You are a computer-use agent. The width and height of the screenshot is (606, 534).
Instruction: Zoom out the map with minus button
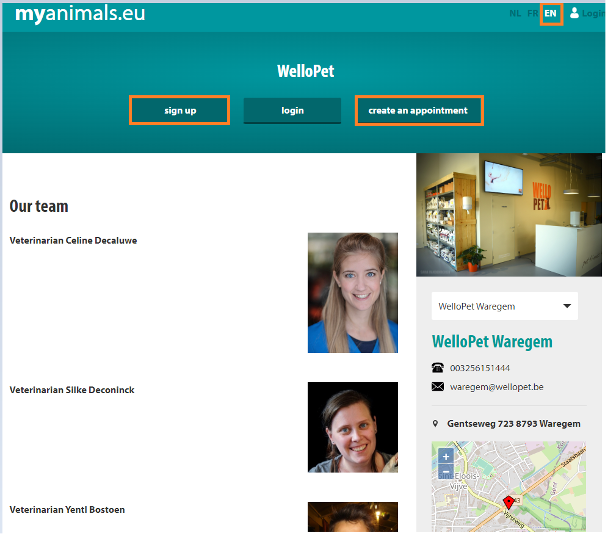tap(446, 472)
